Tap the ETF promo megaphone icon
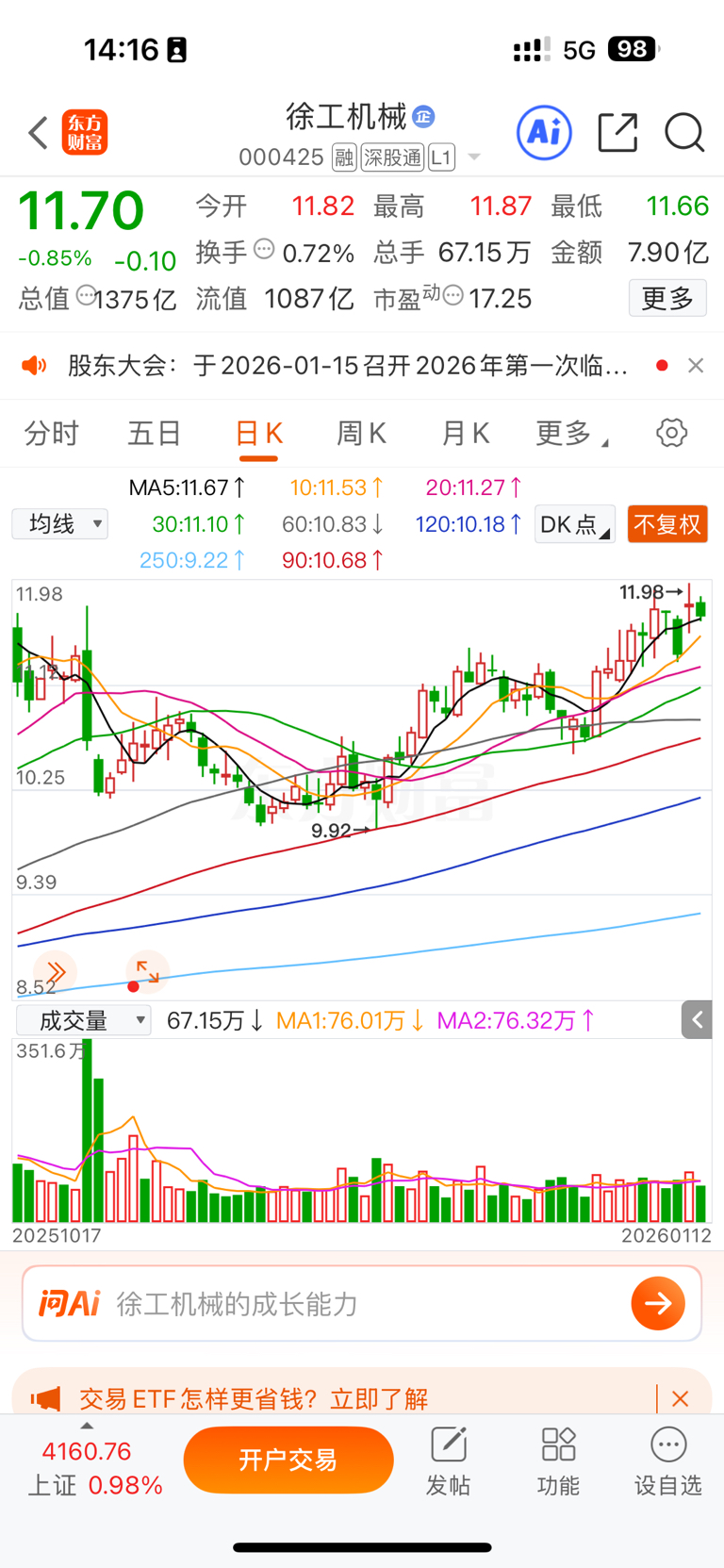Image resolution: width=724 pixels, height=1568 pixels. click(x=45, y=1399)
